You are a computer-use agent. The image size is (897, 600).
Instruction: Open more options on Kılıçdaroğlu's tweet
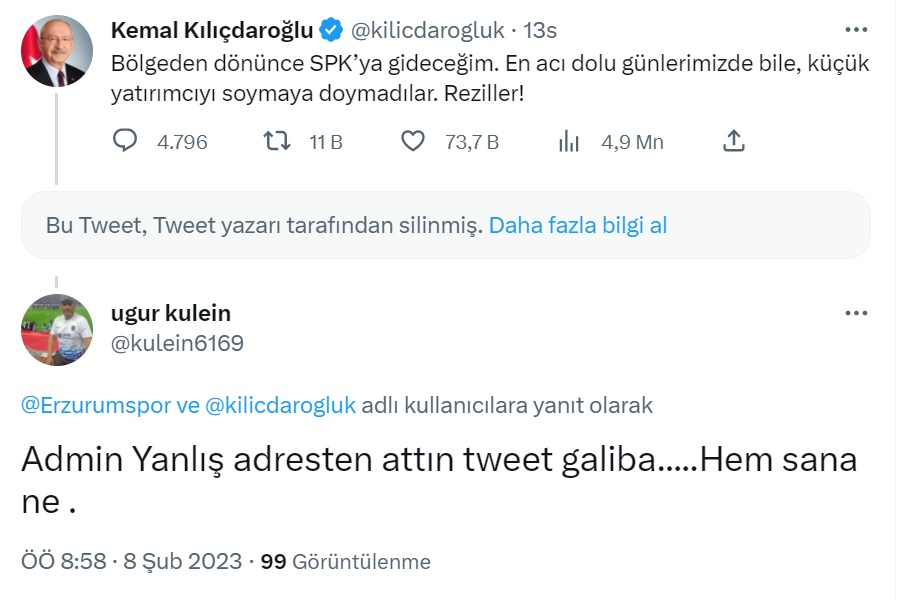857,30
